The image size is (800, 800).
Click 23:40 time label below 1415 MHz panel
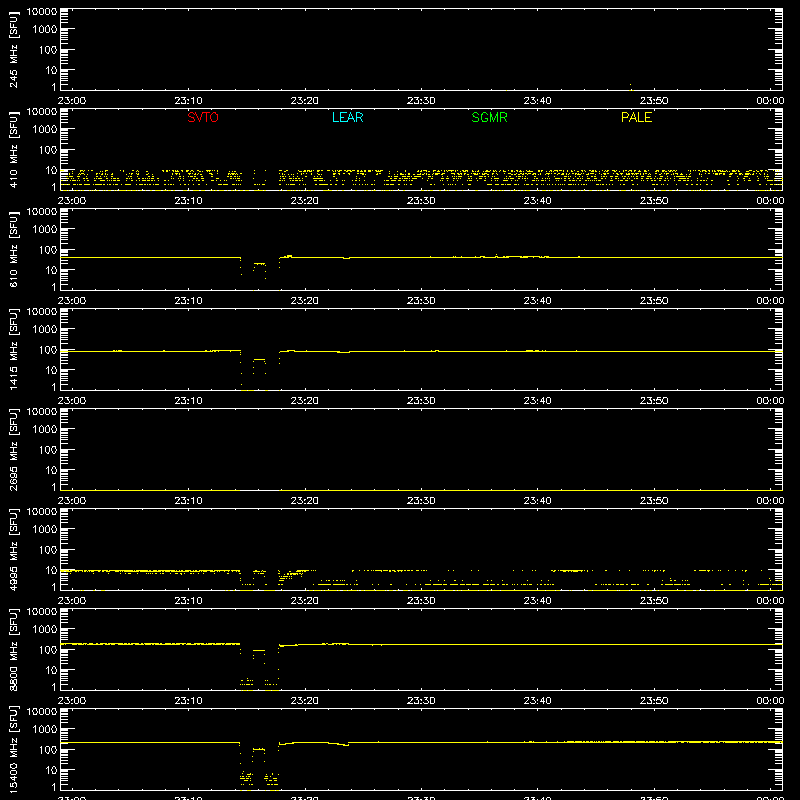(x=537, y=401)
